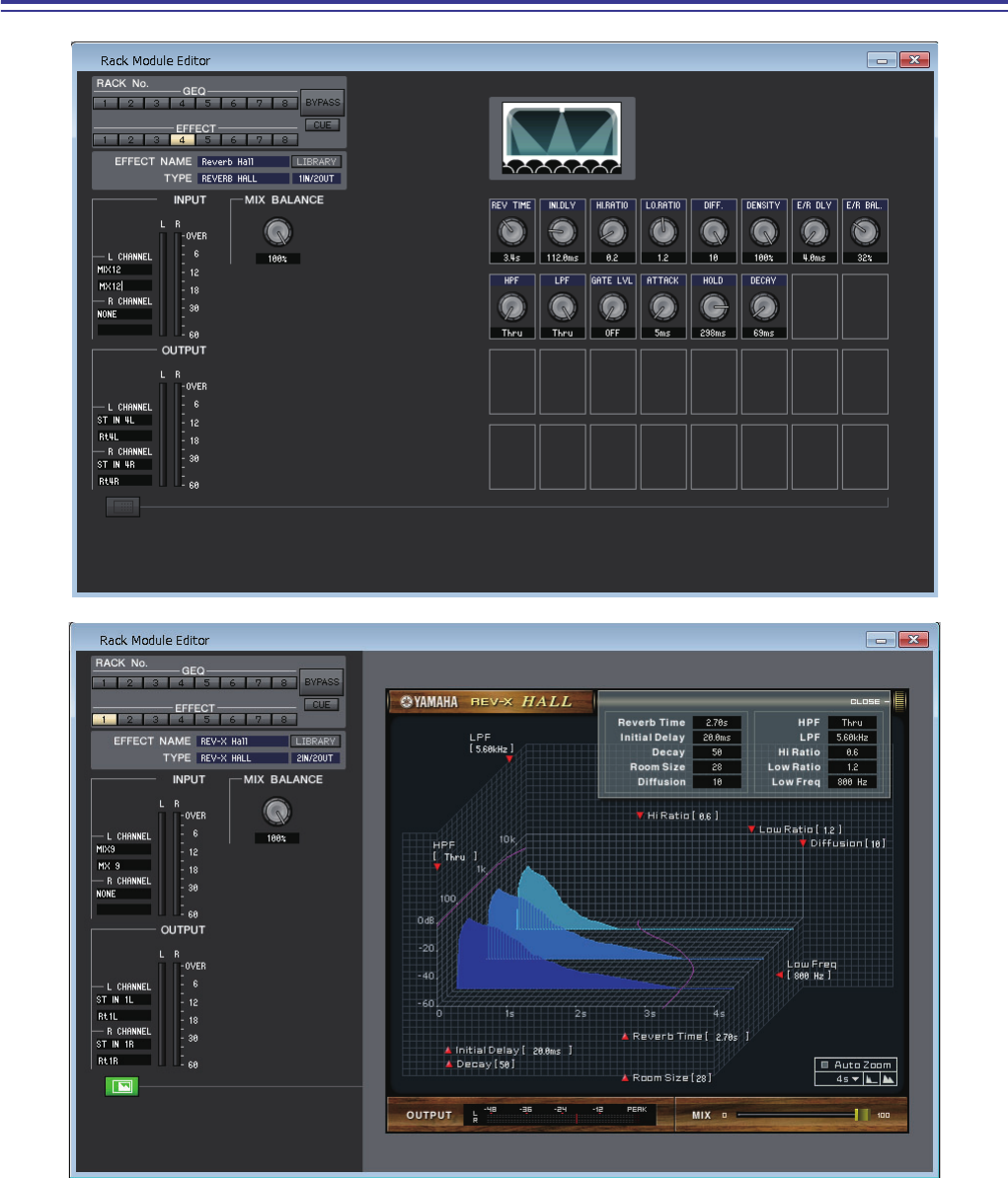Toggle CUE in top Rack Module Editor
Viewport: 1008px width, 1178px height.
coord(322,124)
